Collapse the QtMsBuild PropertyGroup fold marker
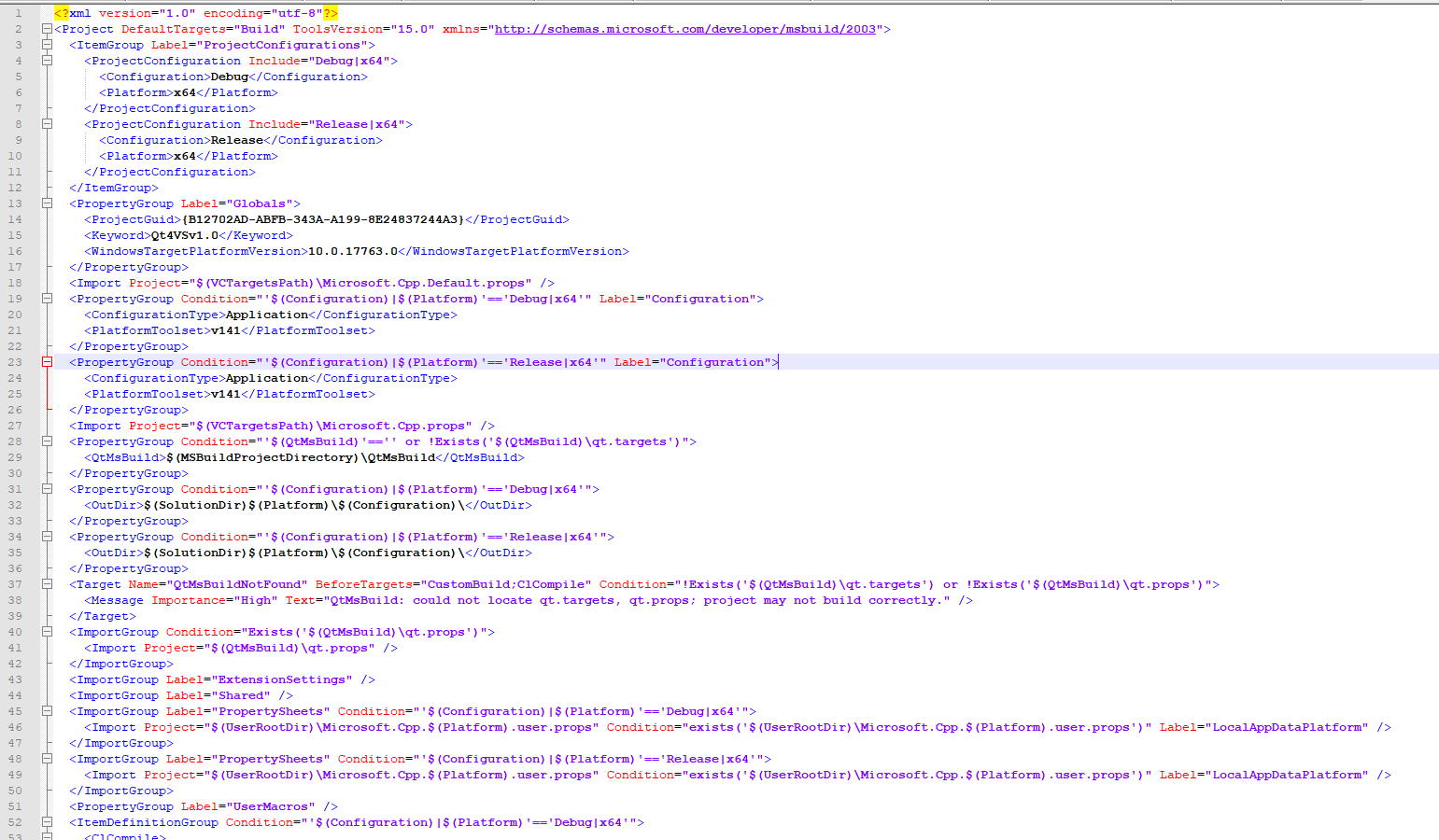 click(47, 441)
